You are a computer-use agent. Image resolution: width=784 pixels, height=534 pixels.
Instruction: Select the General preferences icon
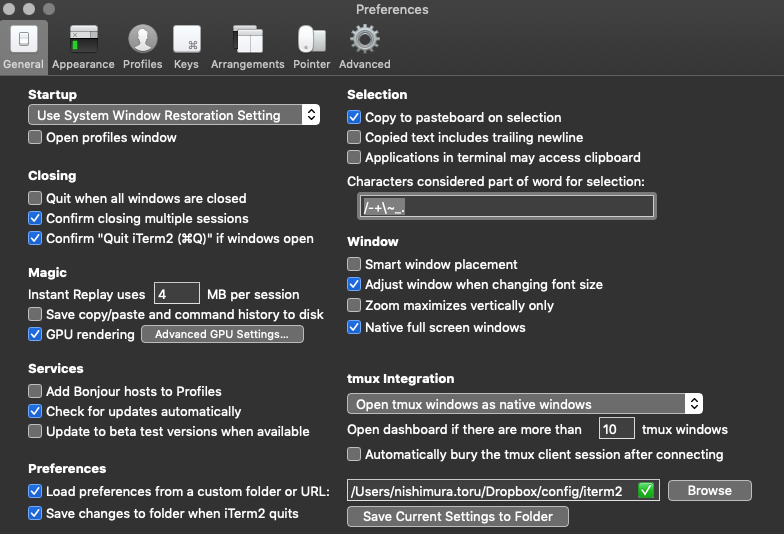tap(23, 40)
